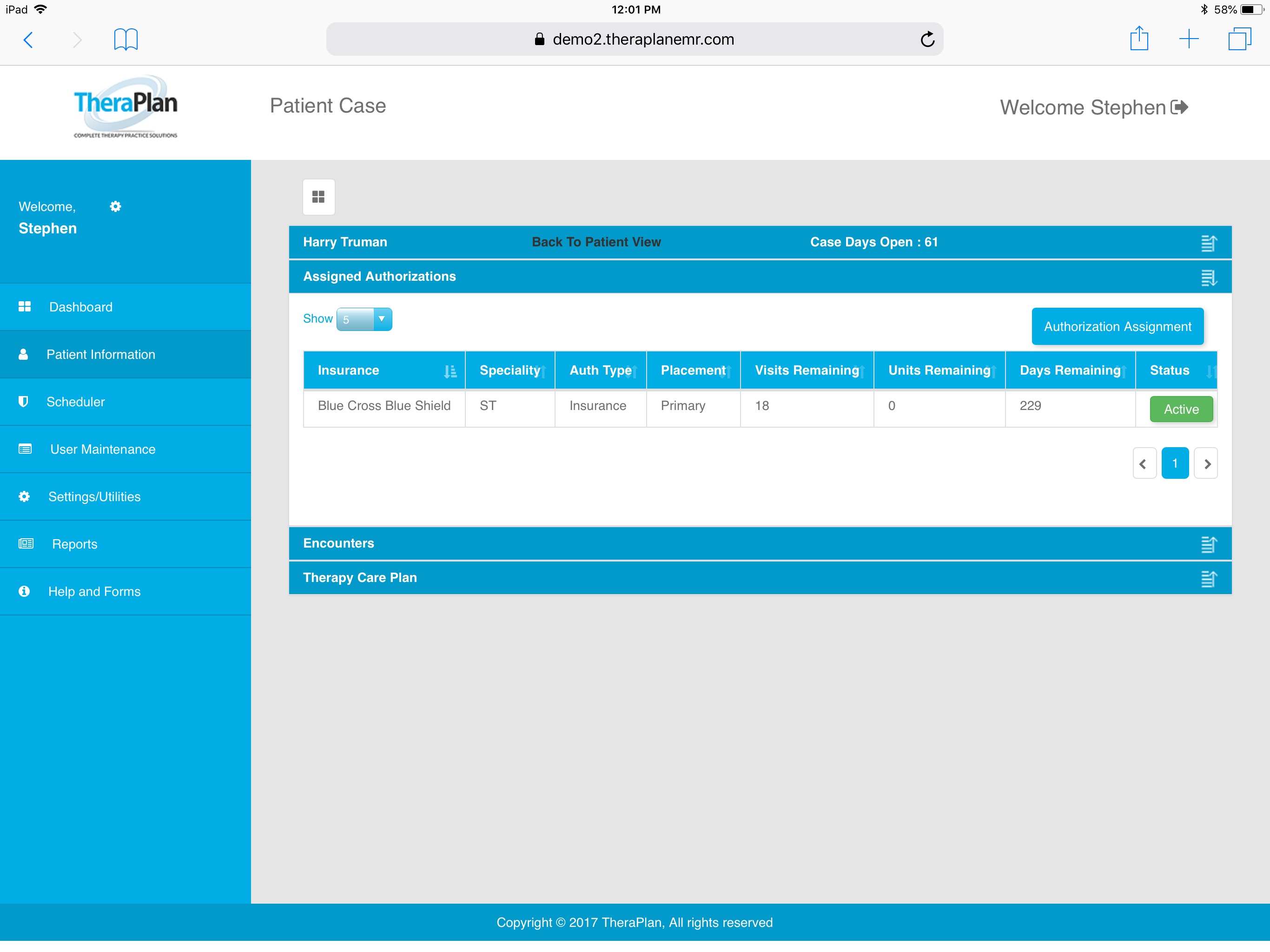Click the grid view icon button
The height and width of the screenshot is (952, 1270).
coord(318,197)
